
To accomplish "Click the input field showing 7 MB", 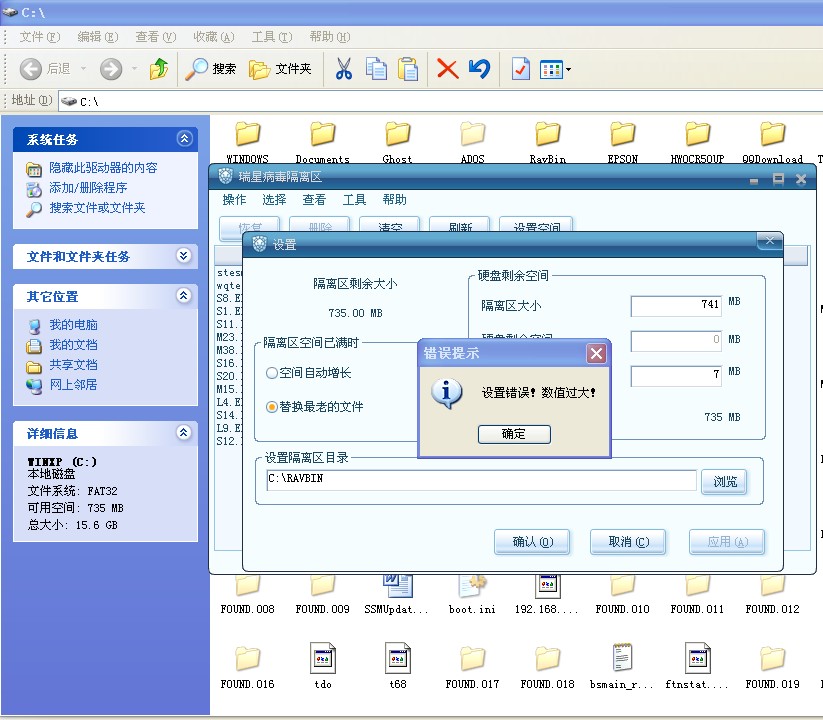I will coord(676,376).
